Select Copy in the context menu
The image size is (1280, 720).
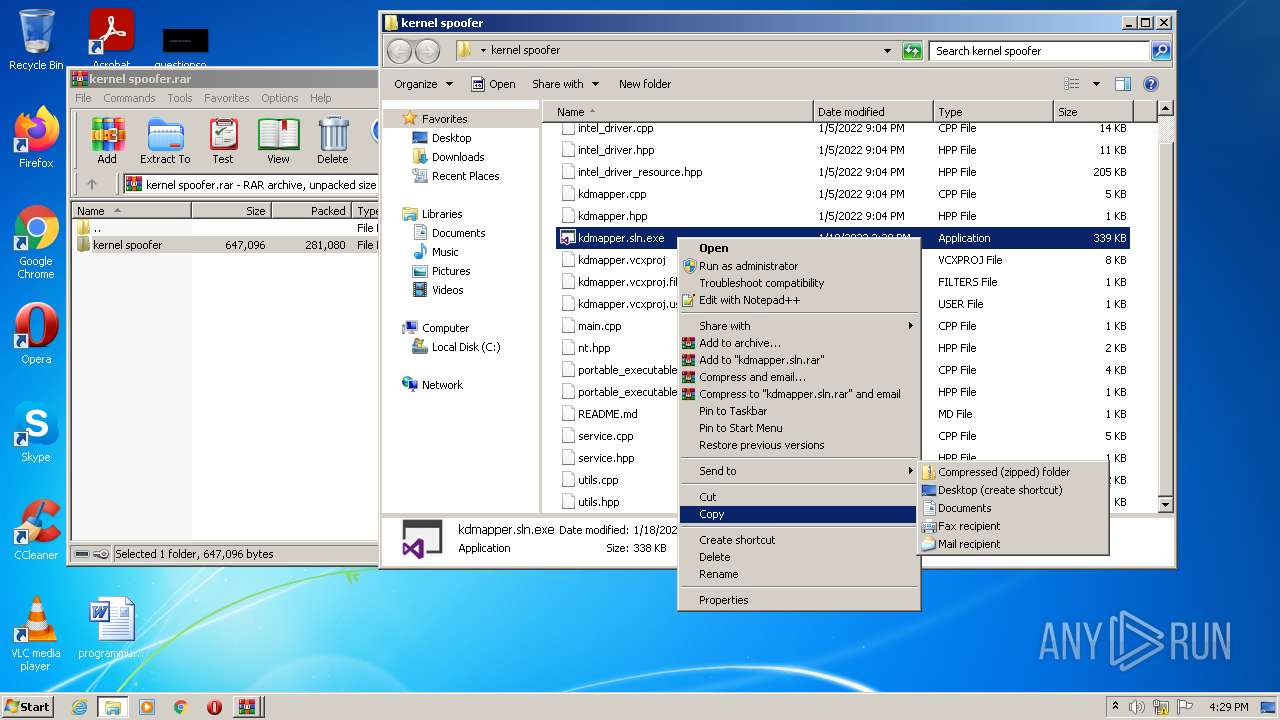point(798,514)
